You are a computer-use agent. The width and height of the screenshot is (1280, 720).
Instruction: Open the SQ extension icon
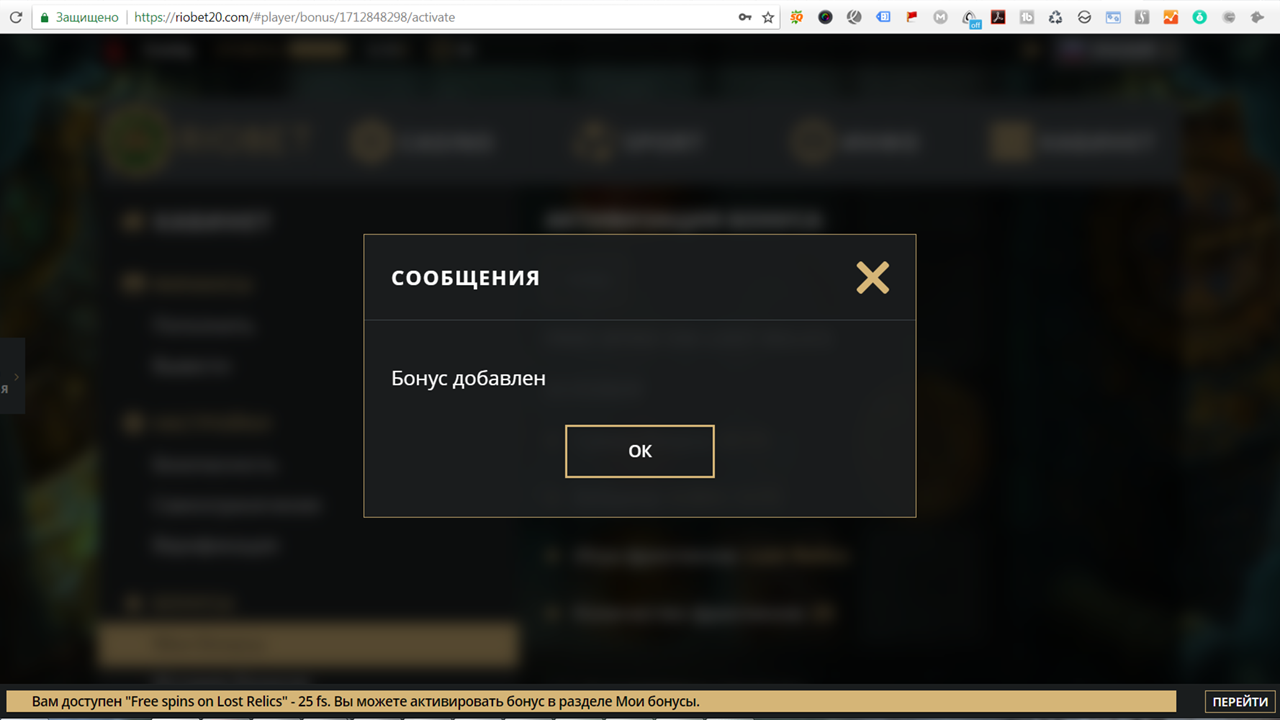tap(796, 17)
